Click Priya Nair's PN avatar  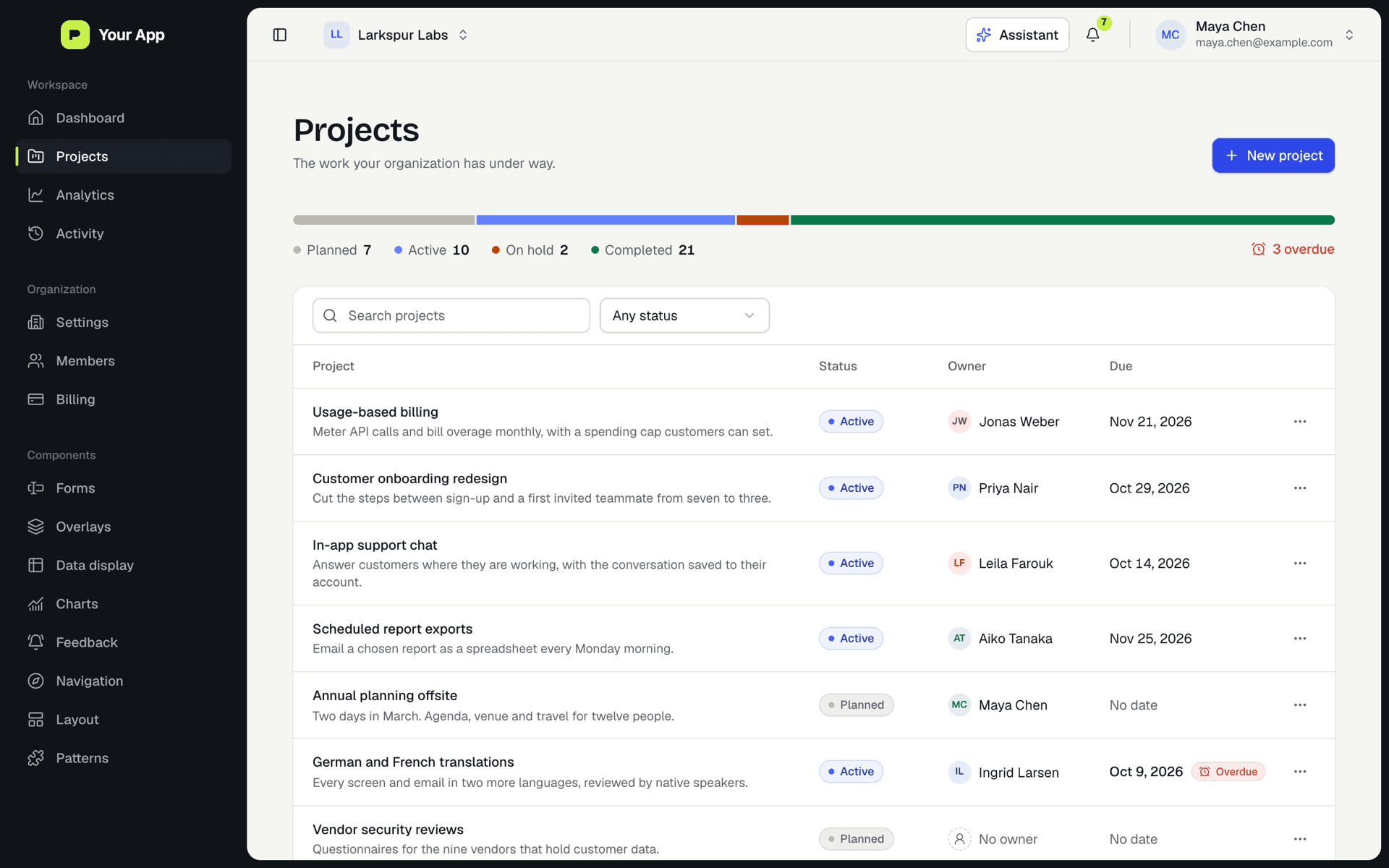tap(959, 488)
